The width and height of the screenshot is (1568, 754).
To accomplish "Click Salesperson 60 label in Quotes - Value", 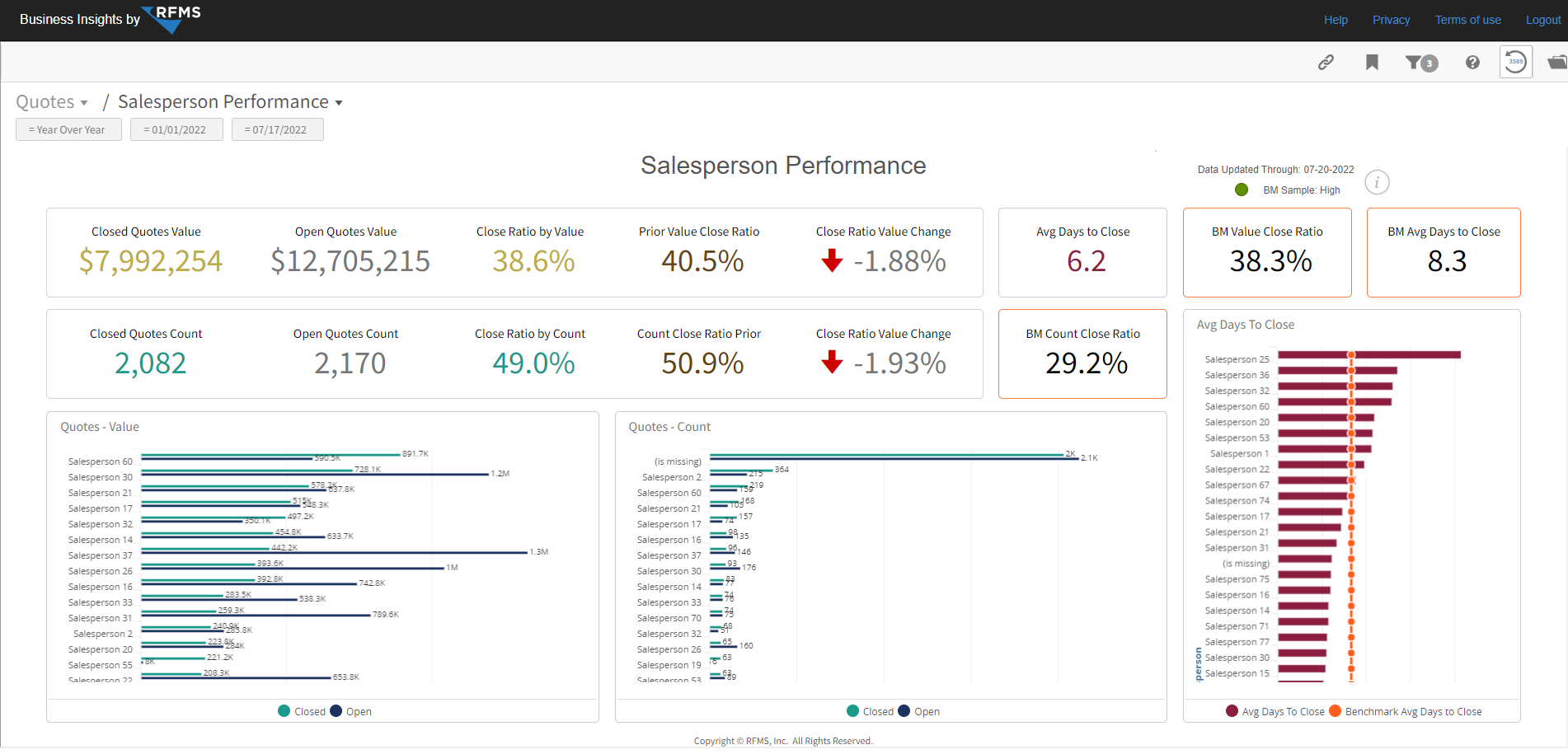I will click(101, 461).
